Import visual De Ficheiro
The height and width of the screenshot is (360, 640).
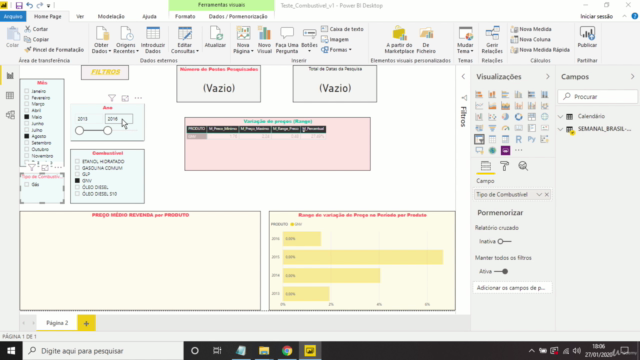[x=426, y=40]
